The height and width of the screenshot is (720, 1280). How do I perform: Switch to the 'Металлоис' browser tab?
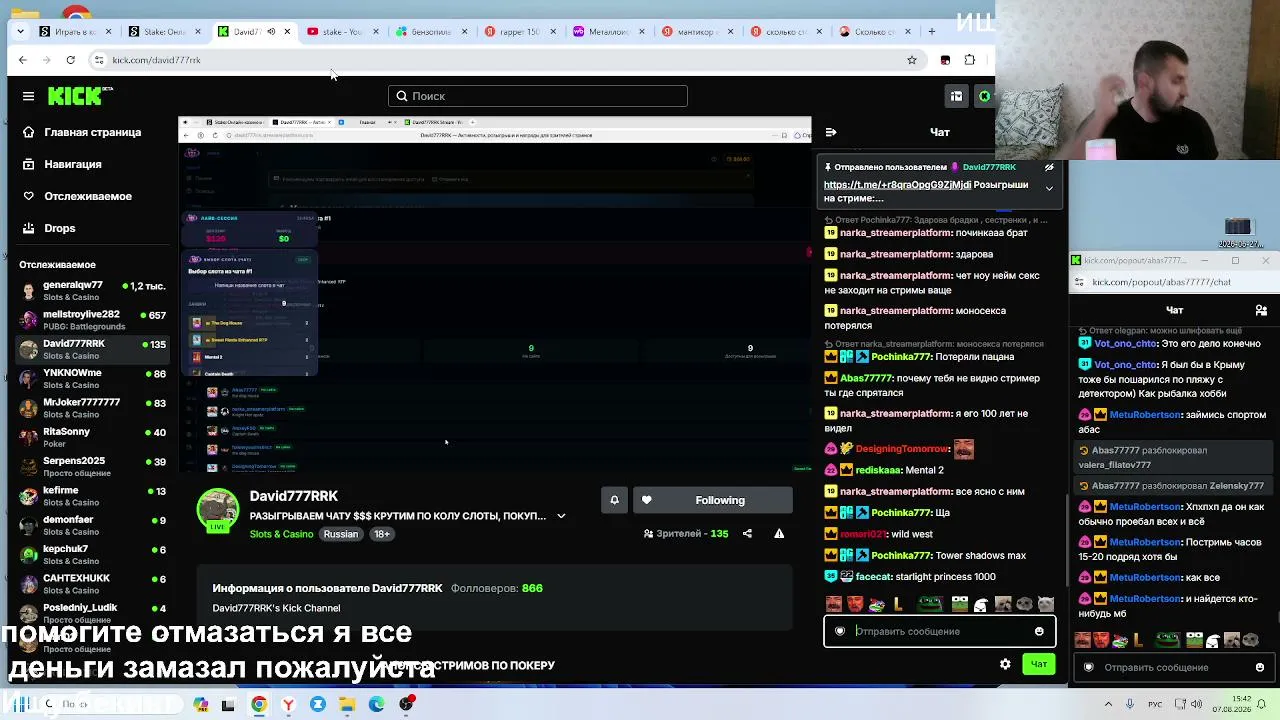[x=609, y=31]
